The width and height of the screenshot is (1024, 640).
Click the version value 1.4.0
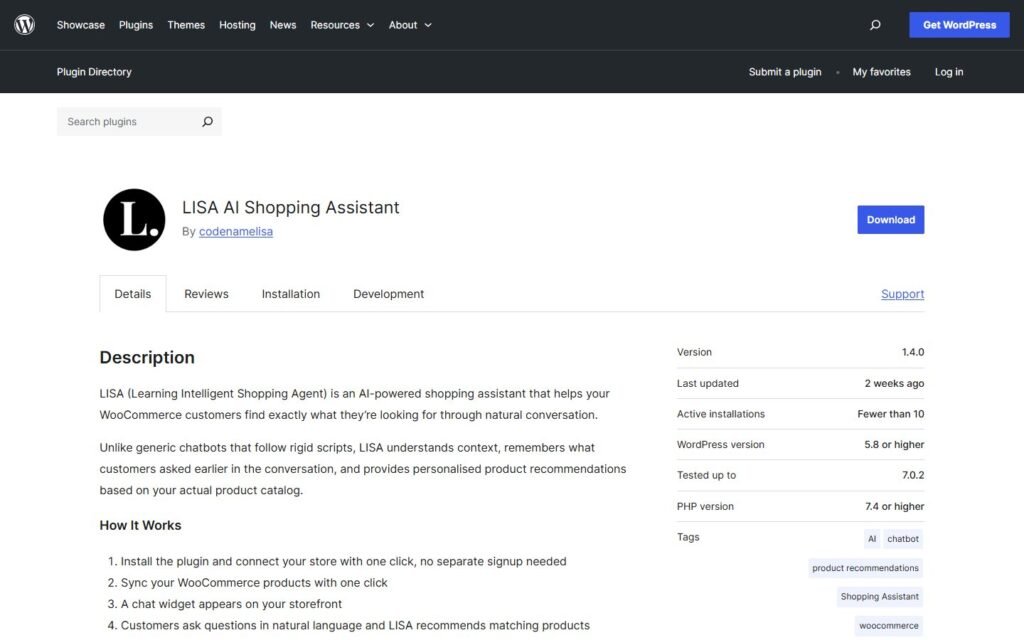coord(913,352)
